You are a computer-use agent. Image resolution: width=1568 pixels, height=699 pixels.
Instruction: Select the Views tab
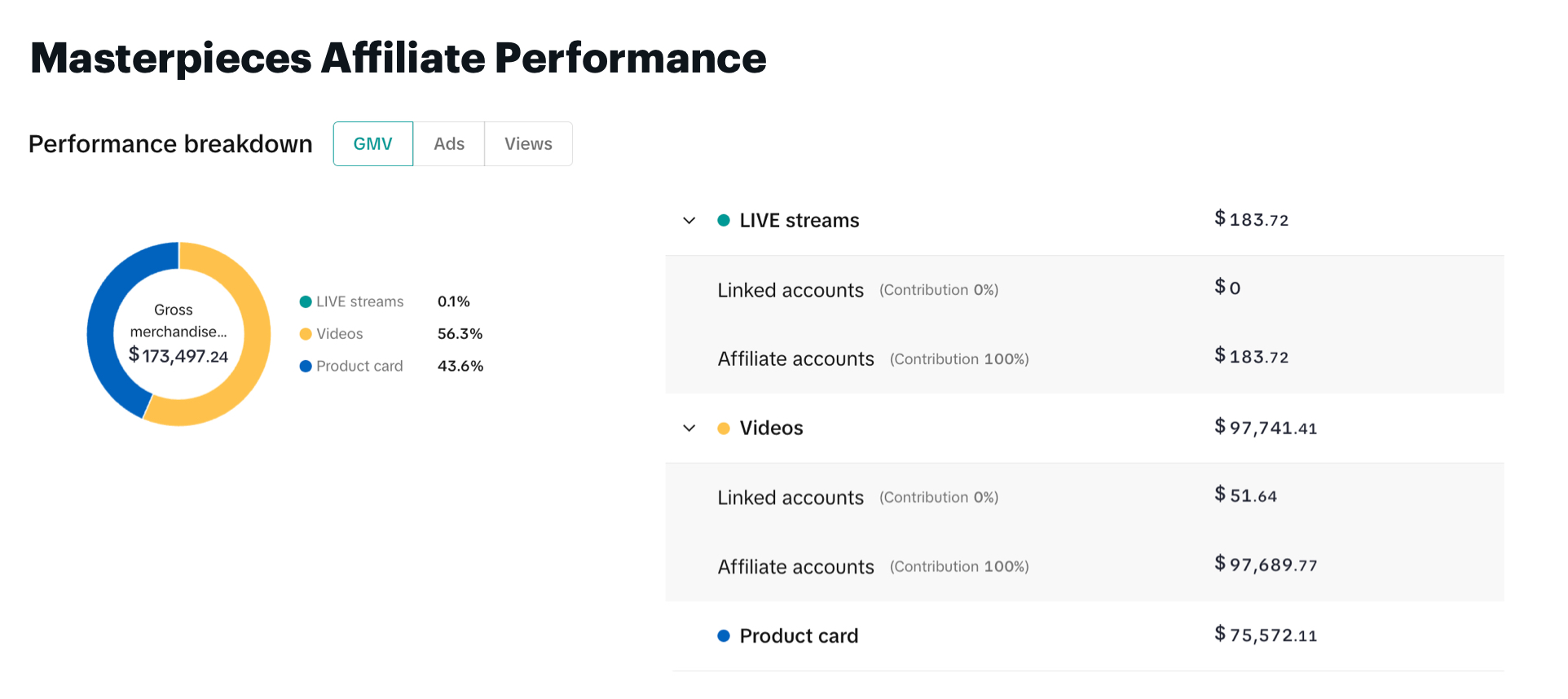tap(528, 144)
